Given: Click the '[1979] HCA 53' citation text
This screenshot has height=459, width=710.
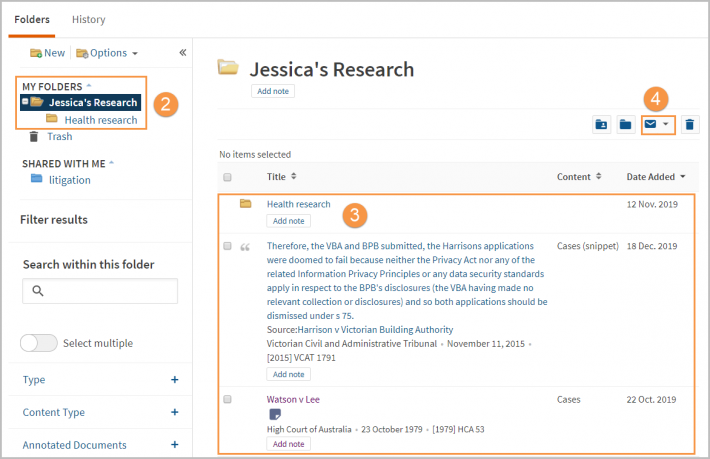Looking at the screenshot, I should (x=458, y=429).
